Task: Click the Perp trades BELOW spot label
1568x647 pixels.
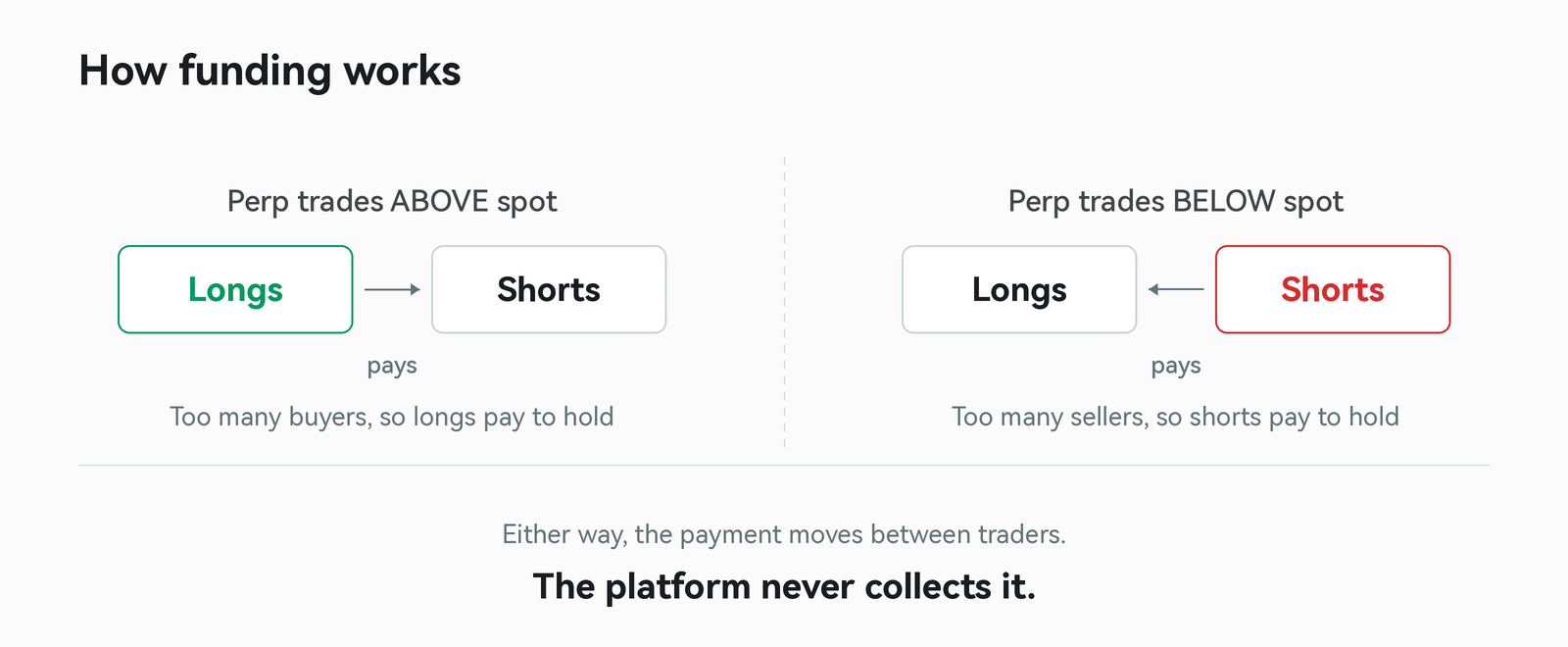Action: click(x=1176, y=202)
